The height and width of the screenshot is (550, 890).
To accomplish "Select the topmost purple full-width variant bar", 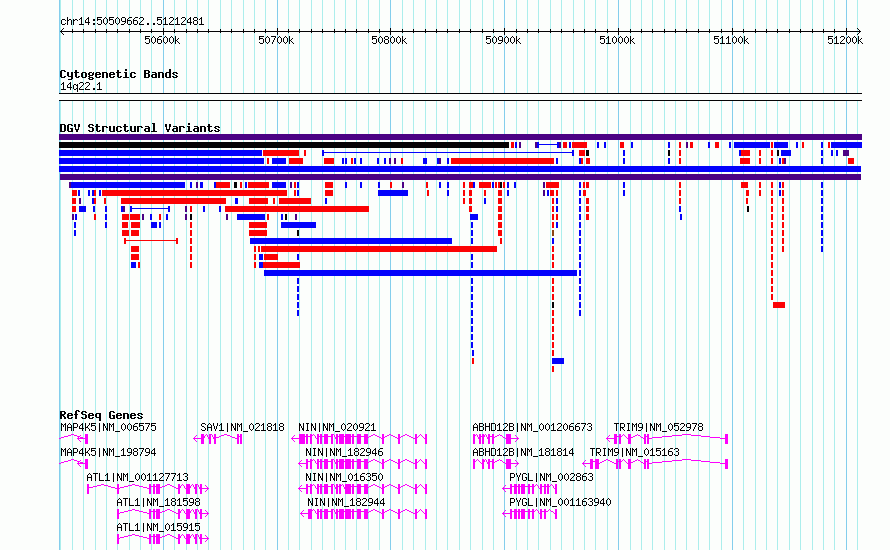I will click(460, 137).
